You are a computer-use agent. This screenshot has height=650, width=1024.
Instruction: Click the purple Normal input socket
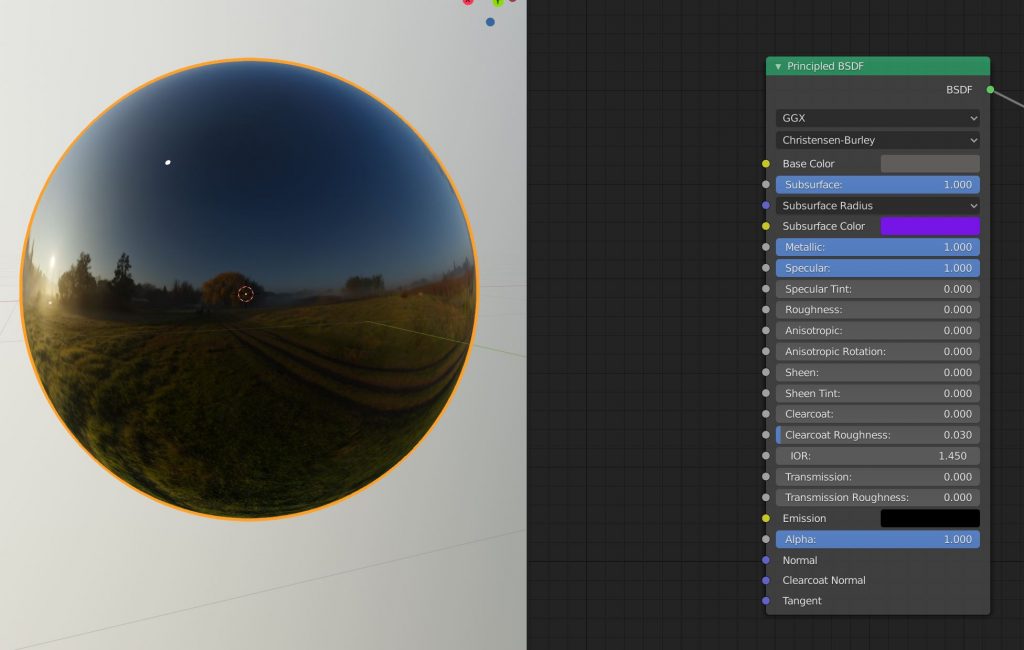[x=766, y=560]
